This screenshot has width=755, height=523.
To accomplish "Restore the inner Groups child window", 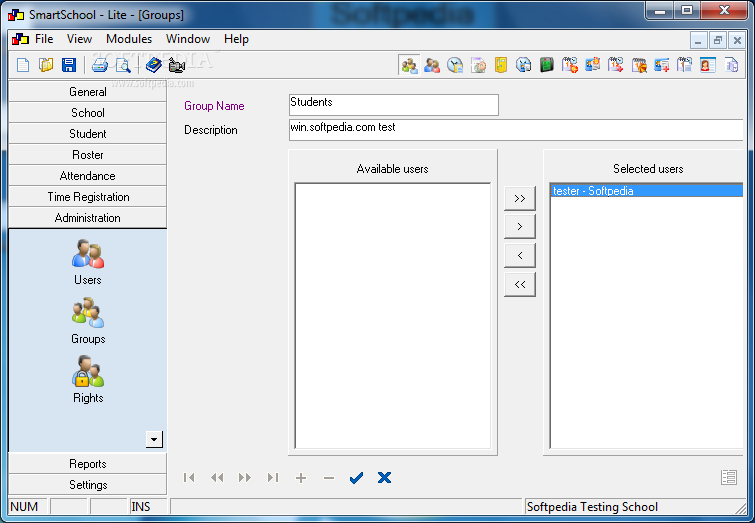I will pos(717,40).
